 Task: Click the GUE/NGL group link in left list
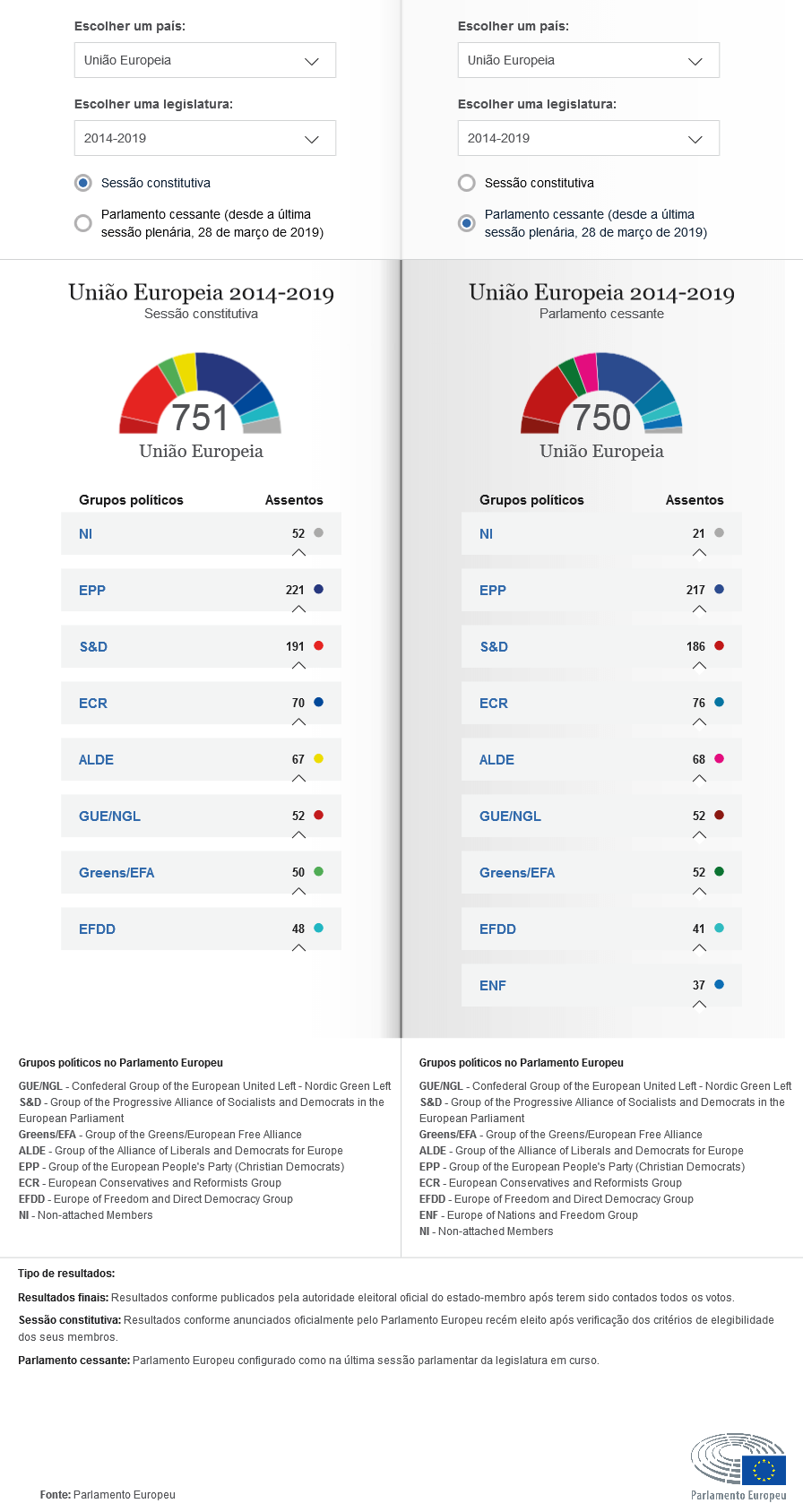109,816
